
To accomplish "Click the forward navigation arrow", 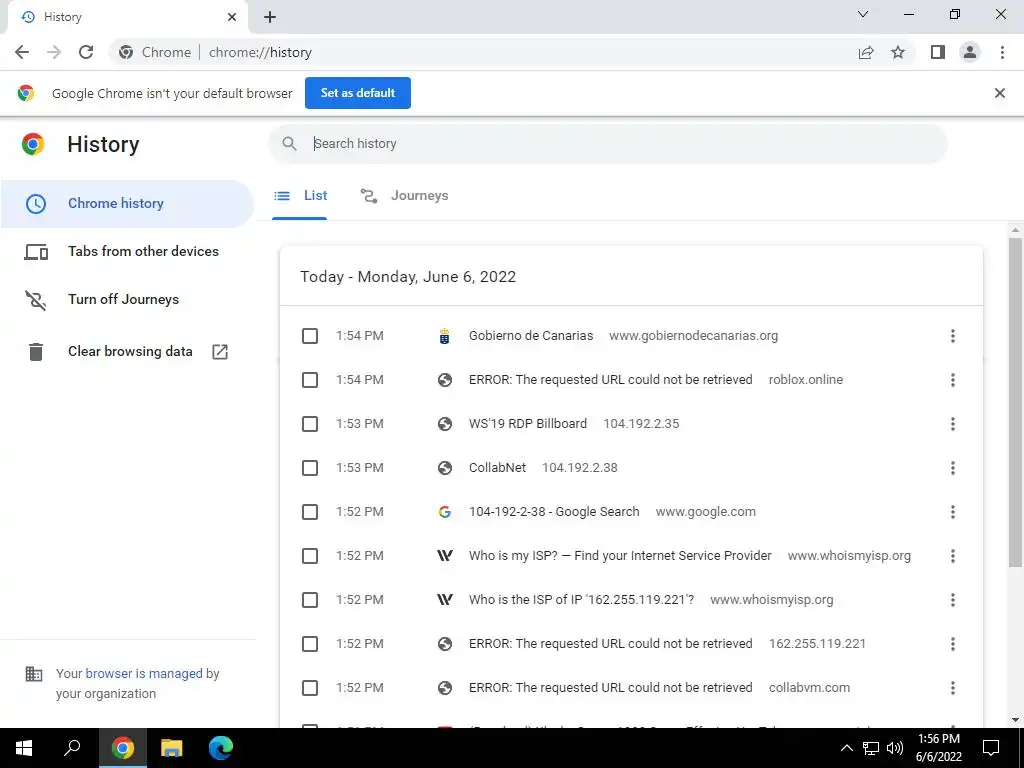I will pos(54,52).
